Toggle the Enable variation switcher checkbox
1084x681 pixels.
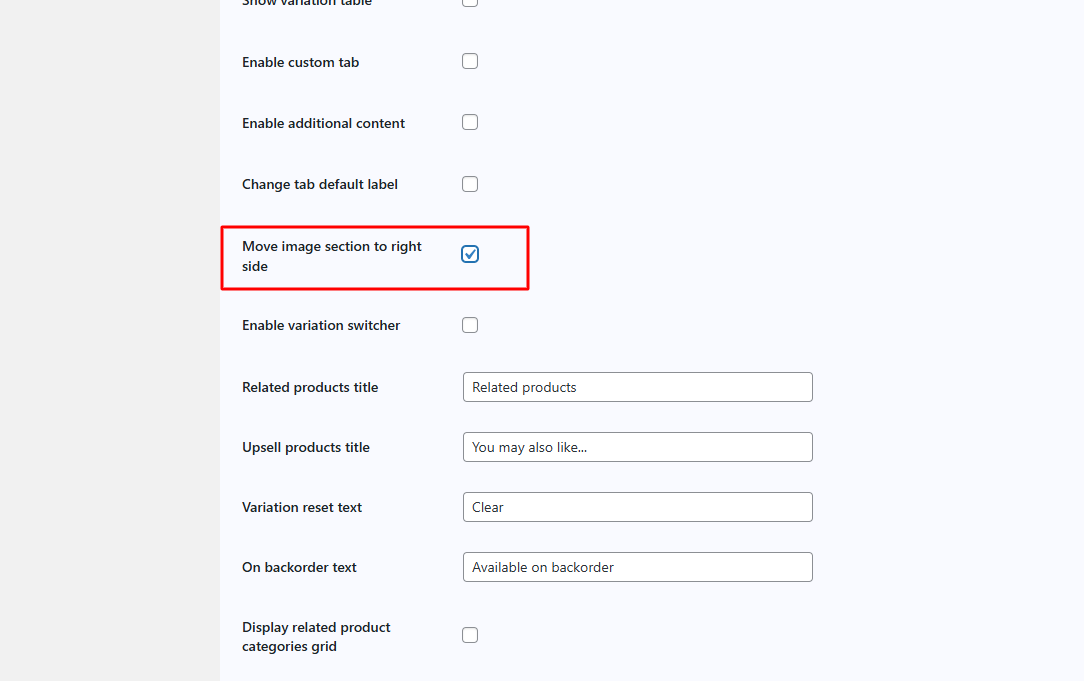470,325
